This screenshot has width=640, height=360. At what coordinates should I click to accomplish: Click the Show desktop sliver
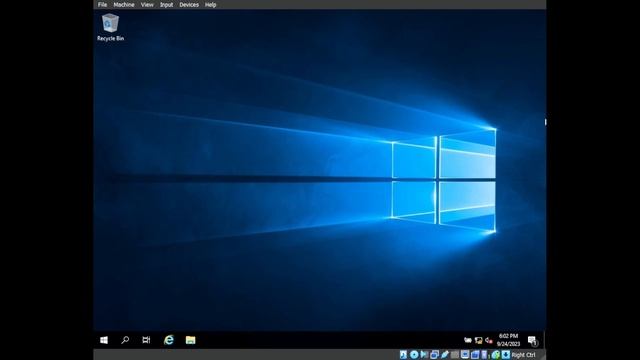(544, 340)
